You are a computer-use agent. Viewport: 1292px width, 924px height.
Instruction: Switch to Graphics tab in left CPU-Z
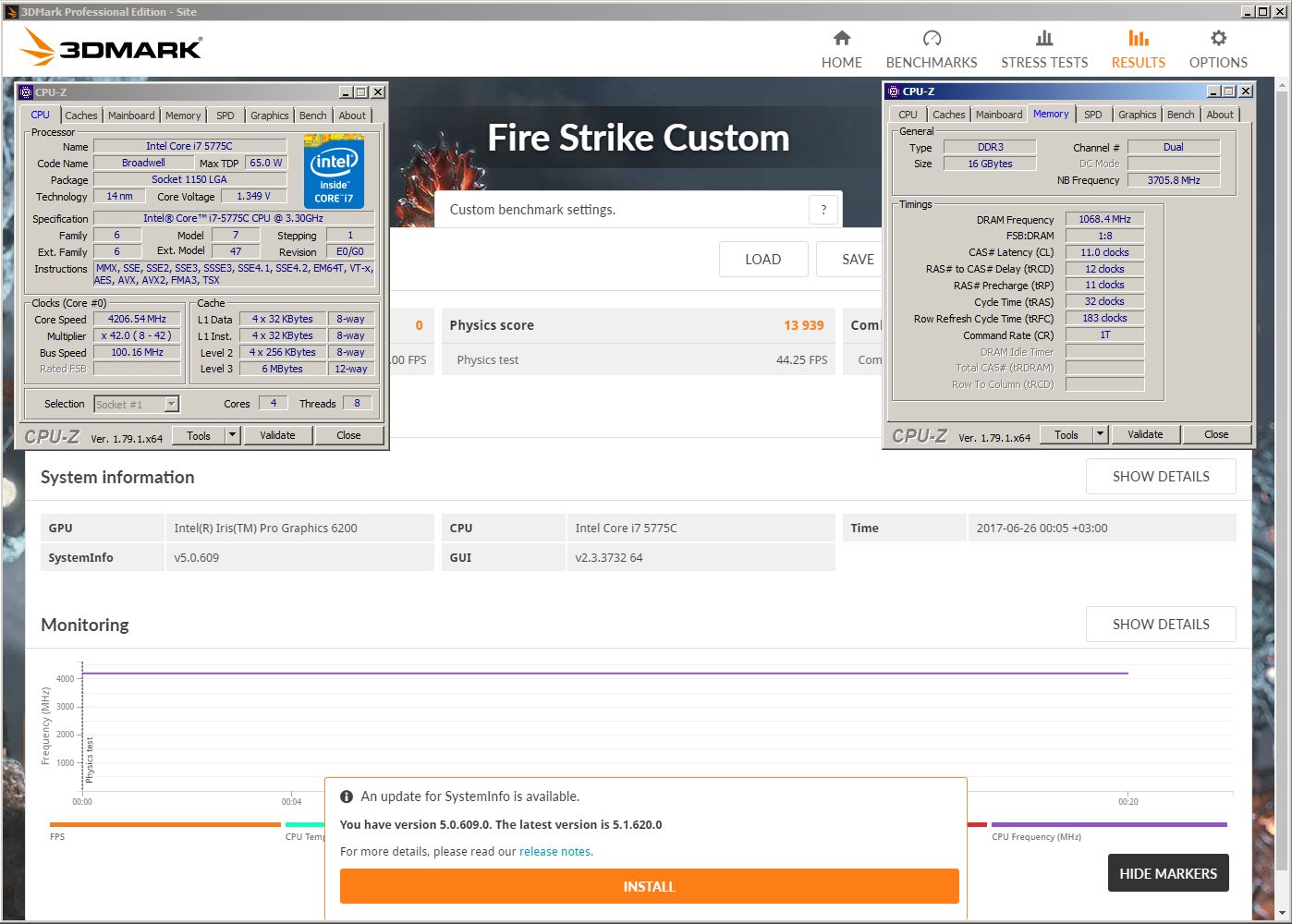[270, 115]
